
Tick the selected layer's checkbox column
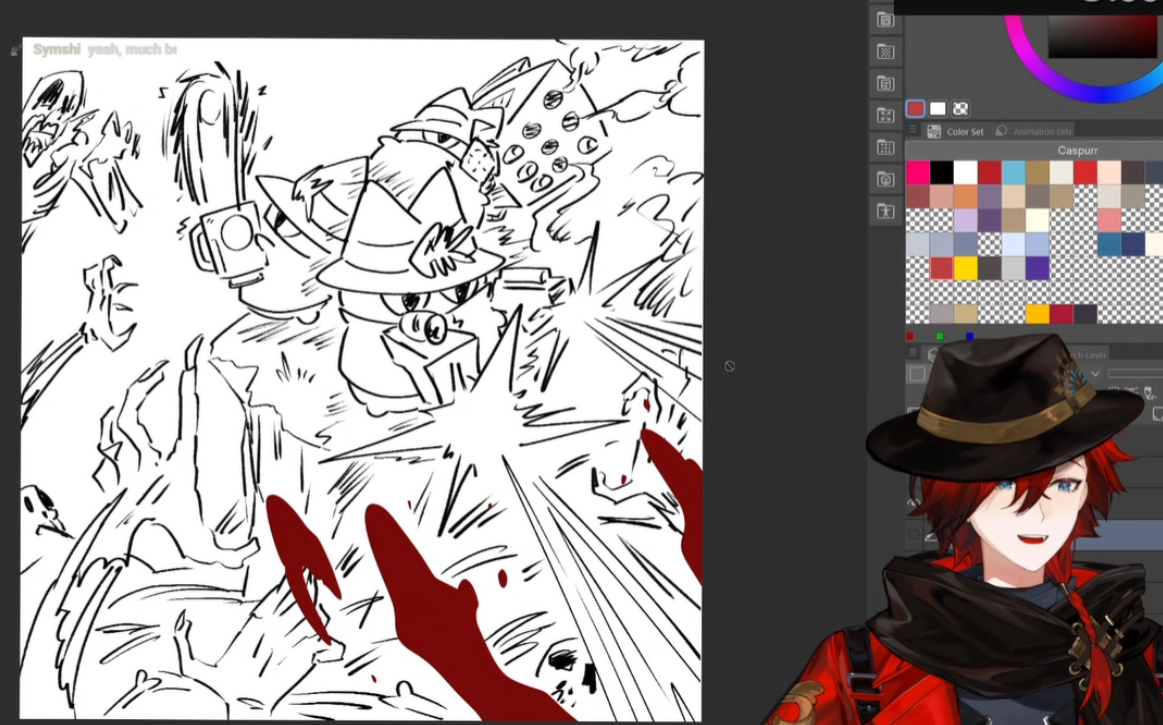pos(914,535)
